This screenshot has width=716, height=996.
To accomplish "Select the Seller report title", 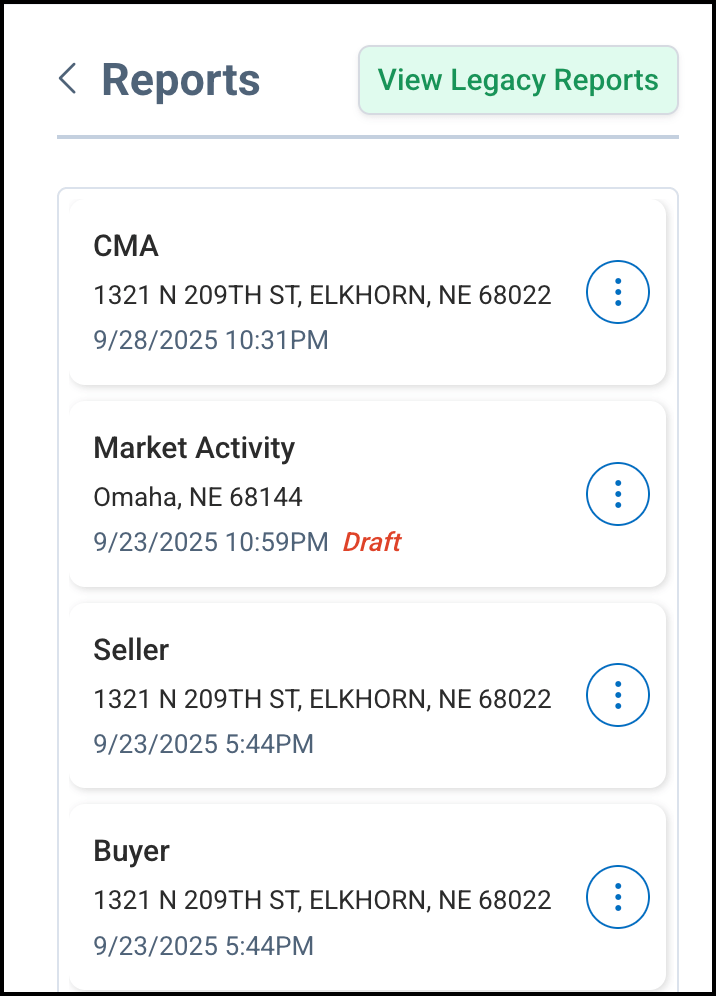I will coord(131,650).
